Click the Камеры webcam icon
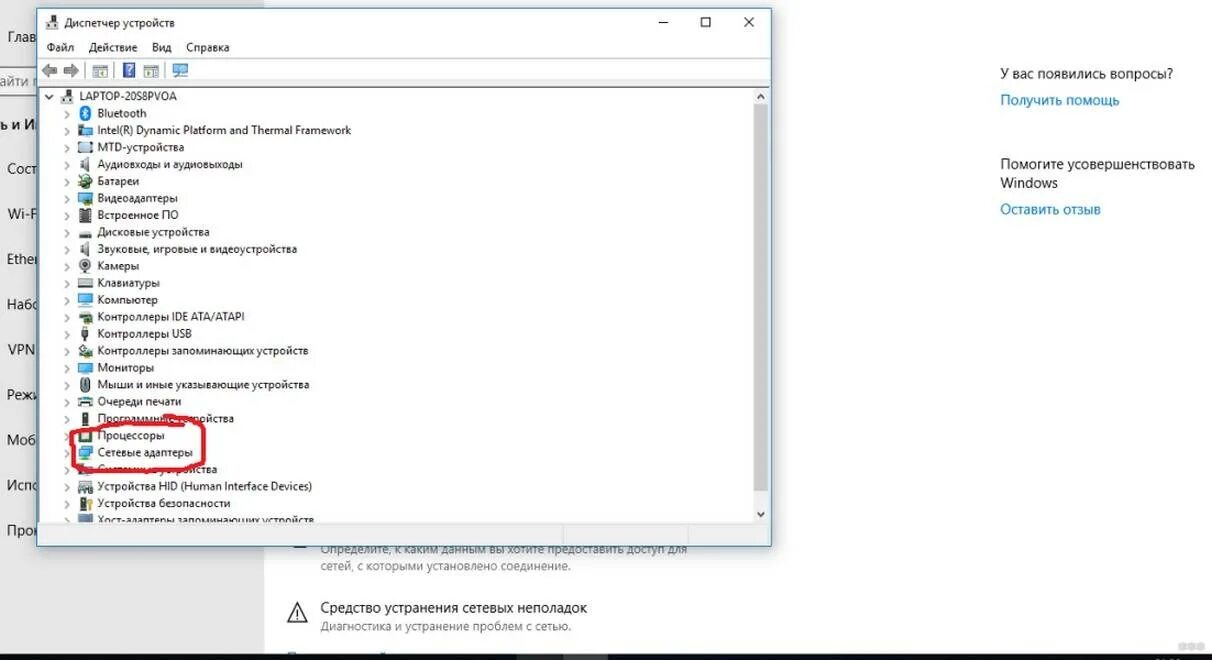Viewport: 1212px width, 660px height. point(86,266)
